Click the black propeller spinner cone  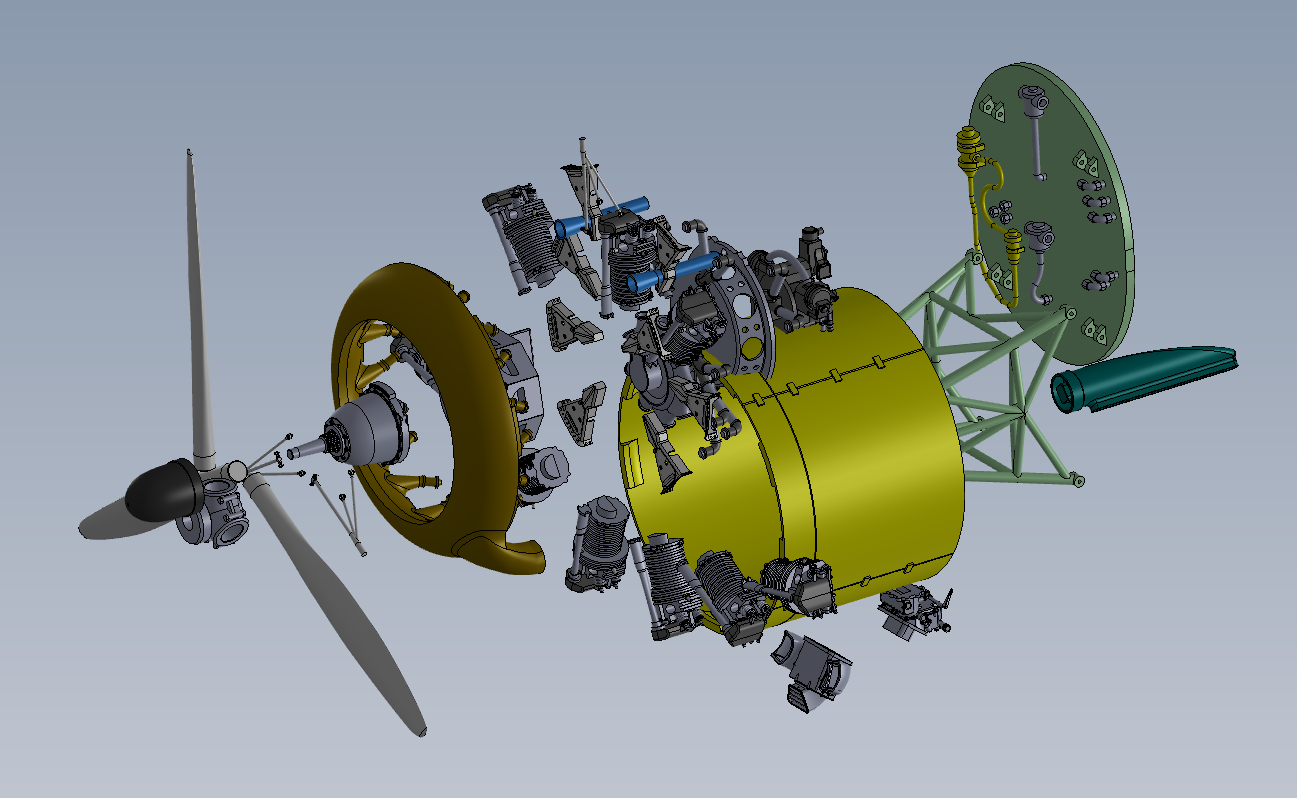tap(156, 492)
